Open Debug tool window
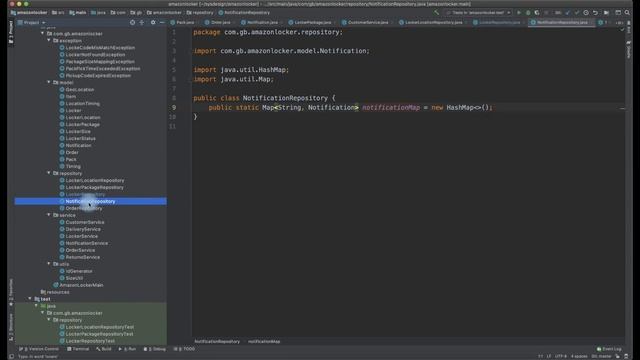This screenshot has height=360, width=640. [x=155, y=349]
